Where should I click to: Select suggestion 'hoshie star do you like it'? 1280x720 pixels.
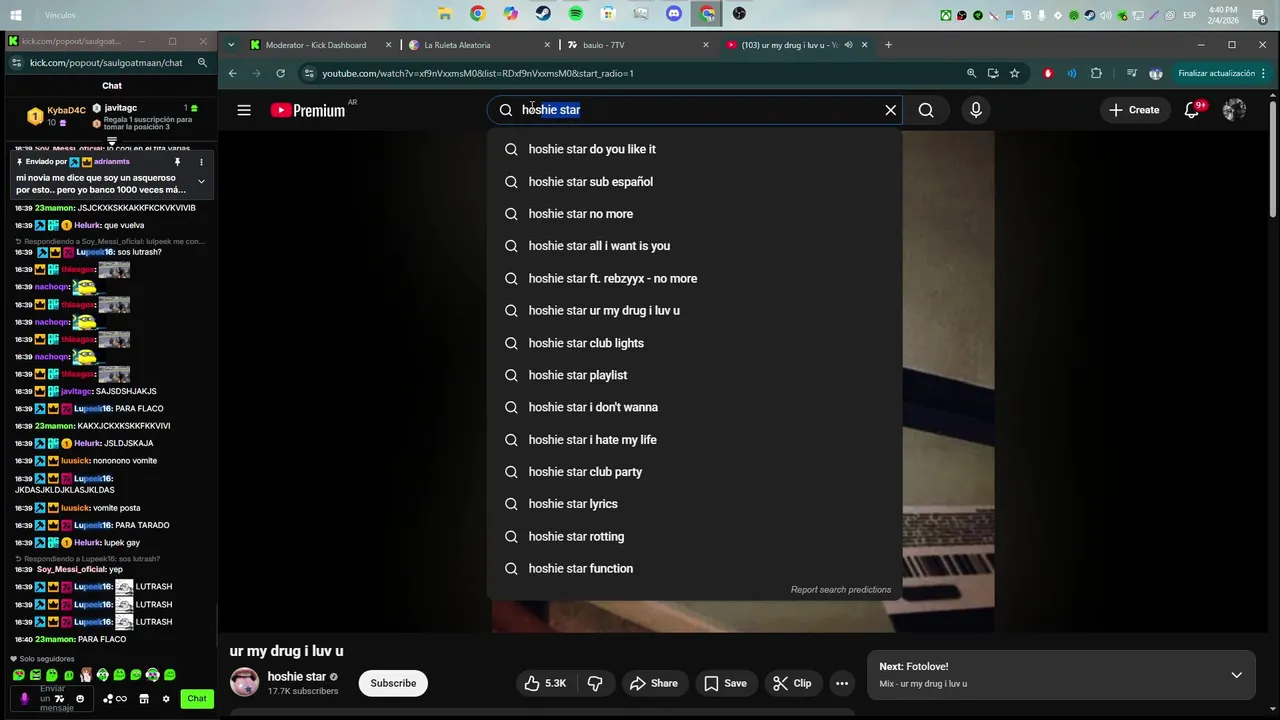(694, 149)
